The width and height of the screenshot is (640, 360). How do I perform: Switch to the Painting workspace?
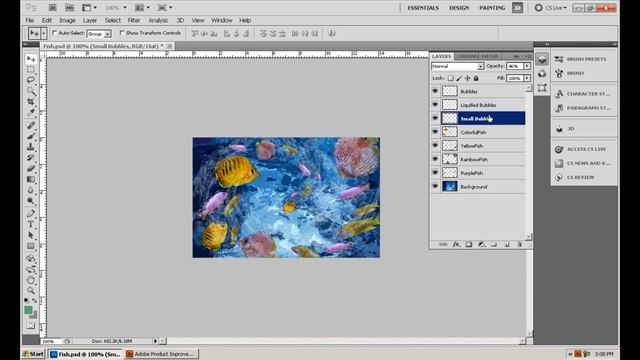pyautogui.click(x=492, y=8)
